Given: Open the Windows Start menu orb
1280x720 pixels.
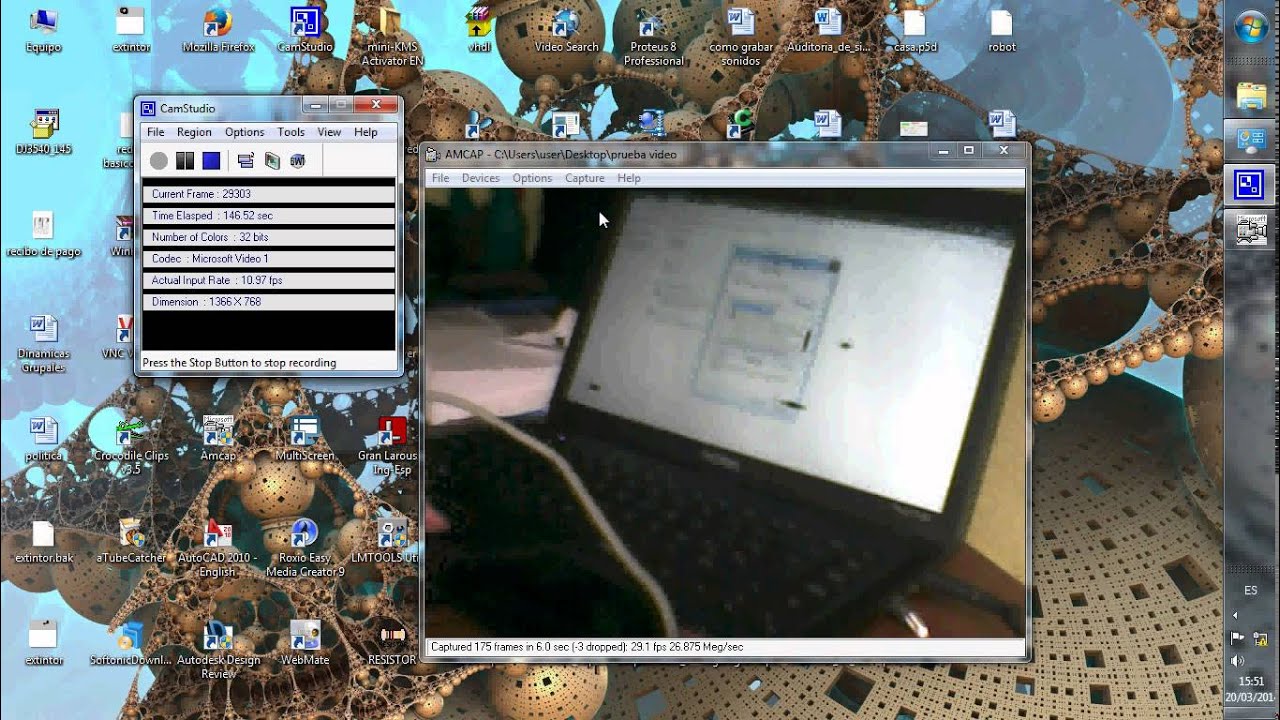Looking at the screenshot, I should pyautogui.click(x=1251, y=28).
